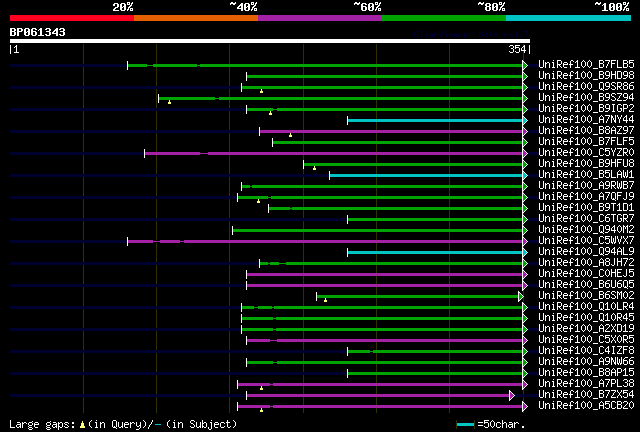Click the yellow gap marker under B8AZ97 alignment
Screen dimensions: 640x432
290,135
